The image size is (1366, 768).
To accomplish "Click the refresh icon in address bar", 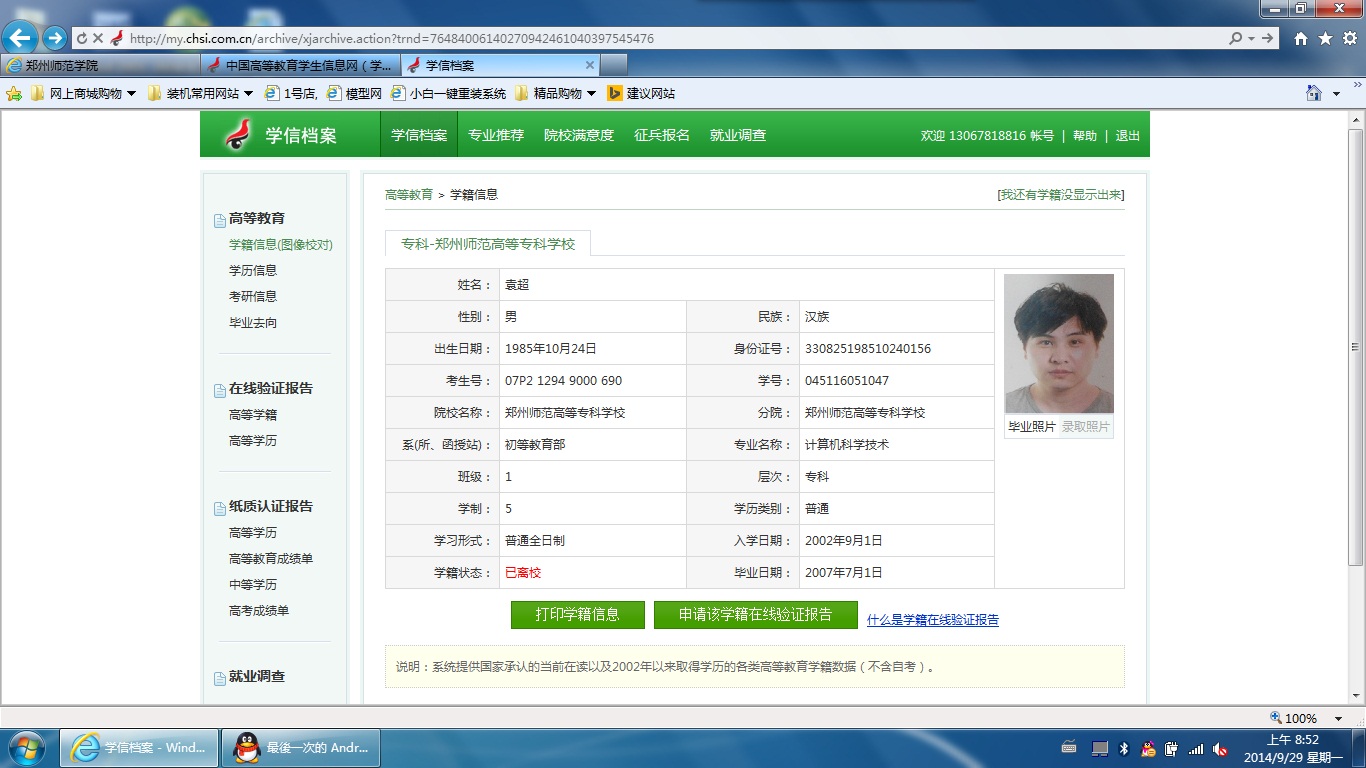I will (x=81, y=39).
